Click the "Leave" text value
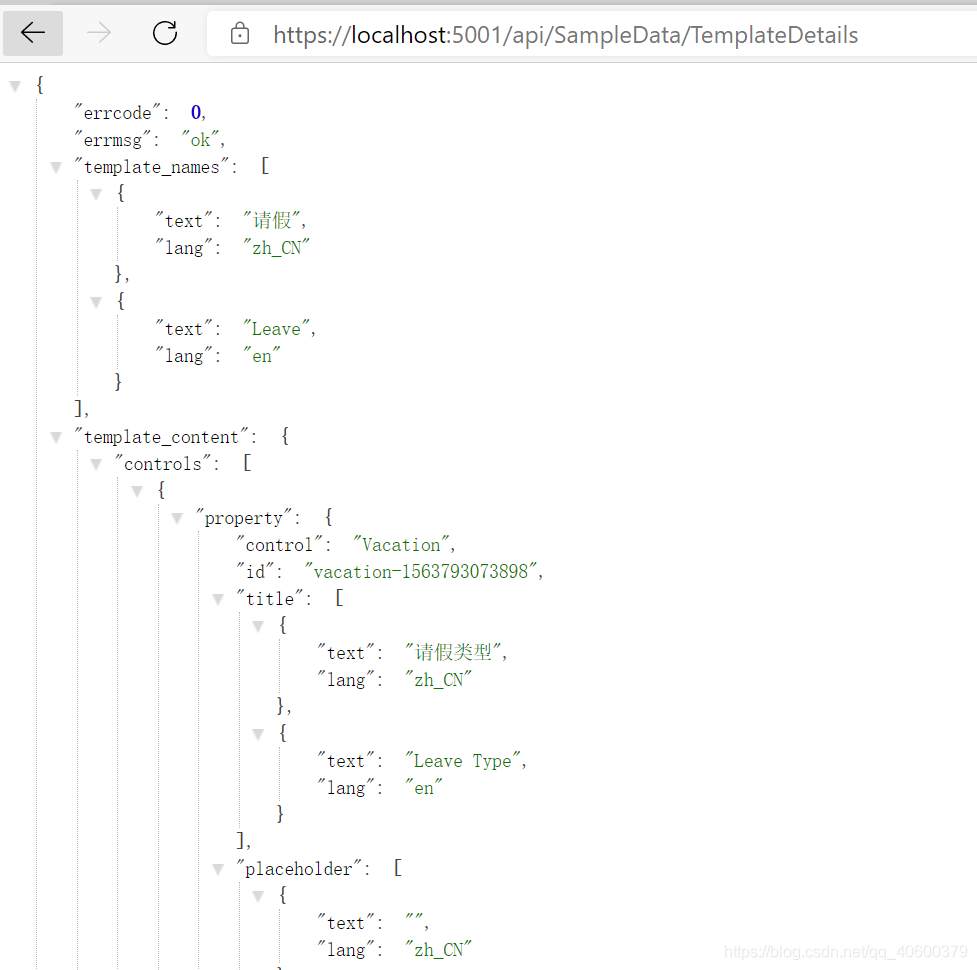977x970 pixels. pyautogui.click(x=276, y=329)
